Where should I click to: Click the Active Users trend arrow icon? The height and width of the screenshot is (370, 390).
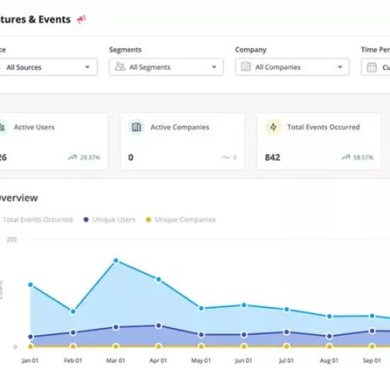[72, 157]
